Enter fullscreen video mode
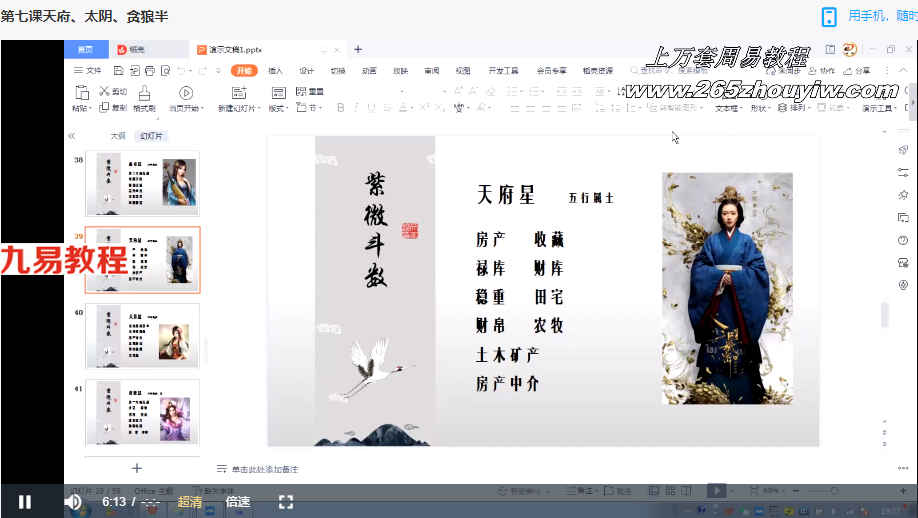The image size is (918, 518). 286,502
